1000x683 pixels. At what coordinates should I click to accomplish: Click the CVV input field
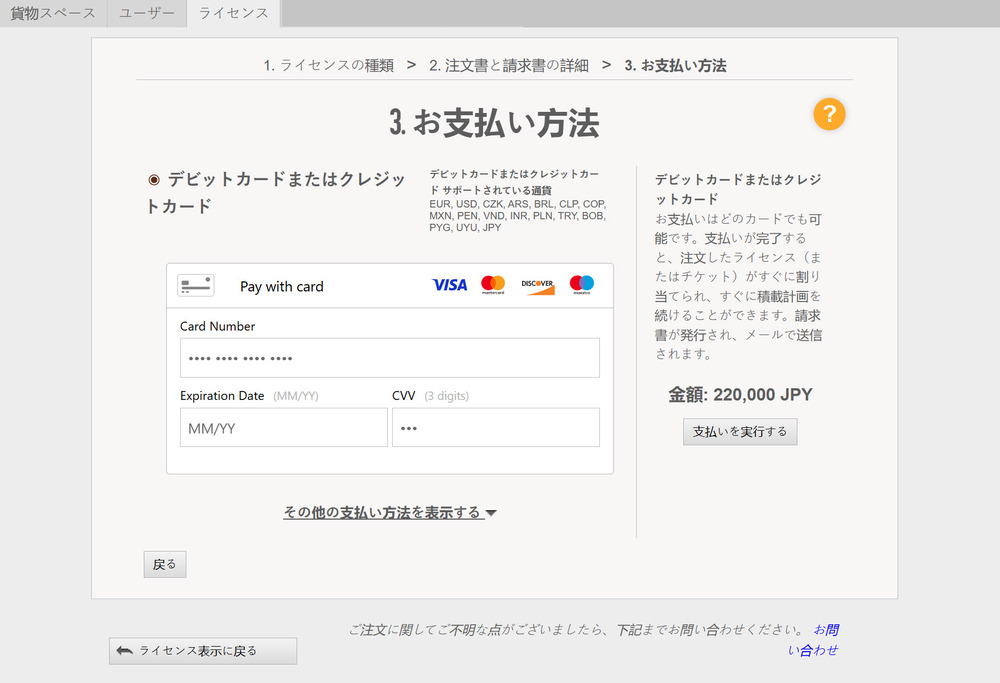click(x=495, y=428)
